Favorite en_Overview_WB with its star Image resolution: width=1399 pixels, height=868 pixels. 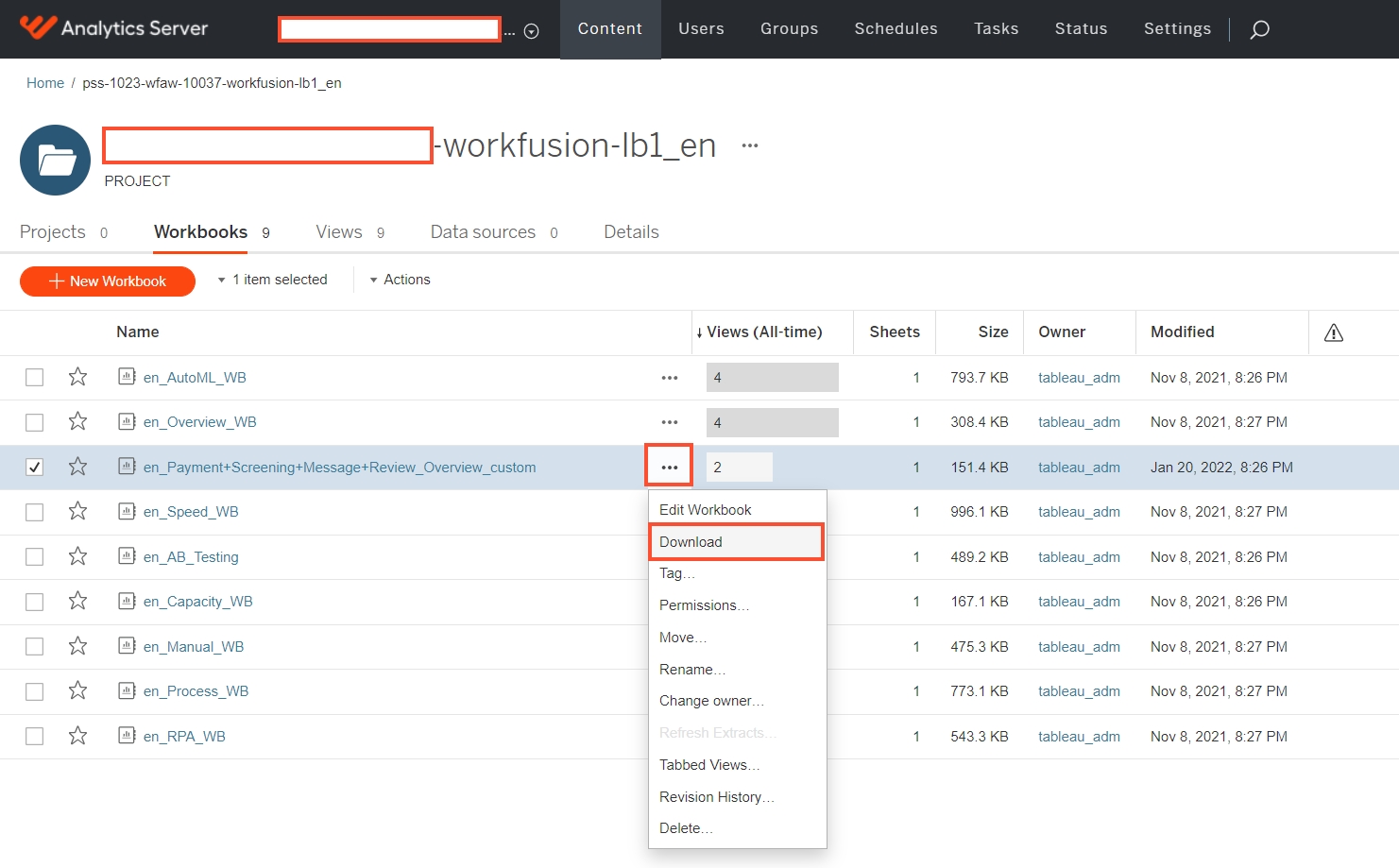point(77,421)
